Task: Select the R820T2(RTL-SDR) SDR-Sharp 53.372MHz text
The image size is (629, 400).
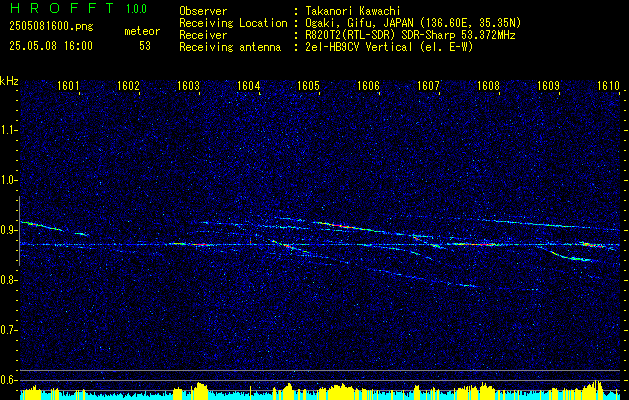Action: coord(410,35)
